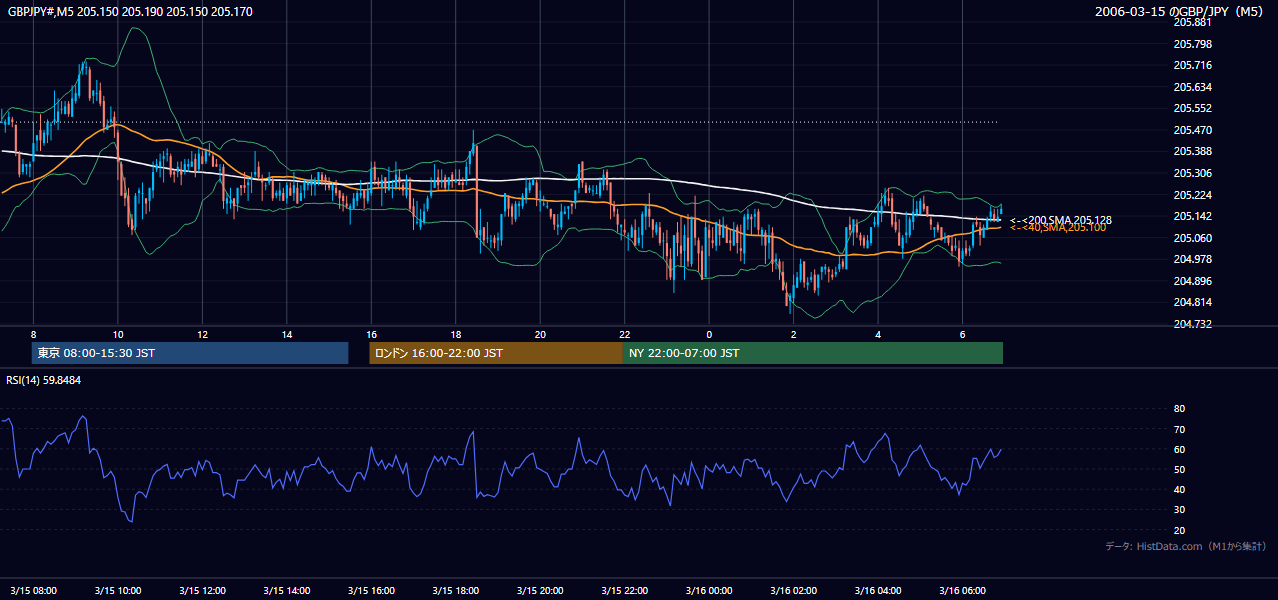Click price scale value 205.388
The width and height of the screenshot is (1278, 600).
[x=1192, y=151]
